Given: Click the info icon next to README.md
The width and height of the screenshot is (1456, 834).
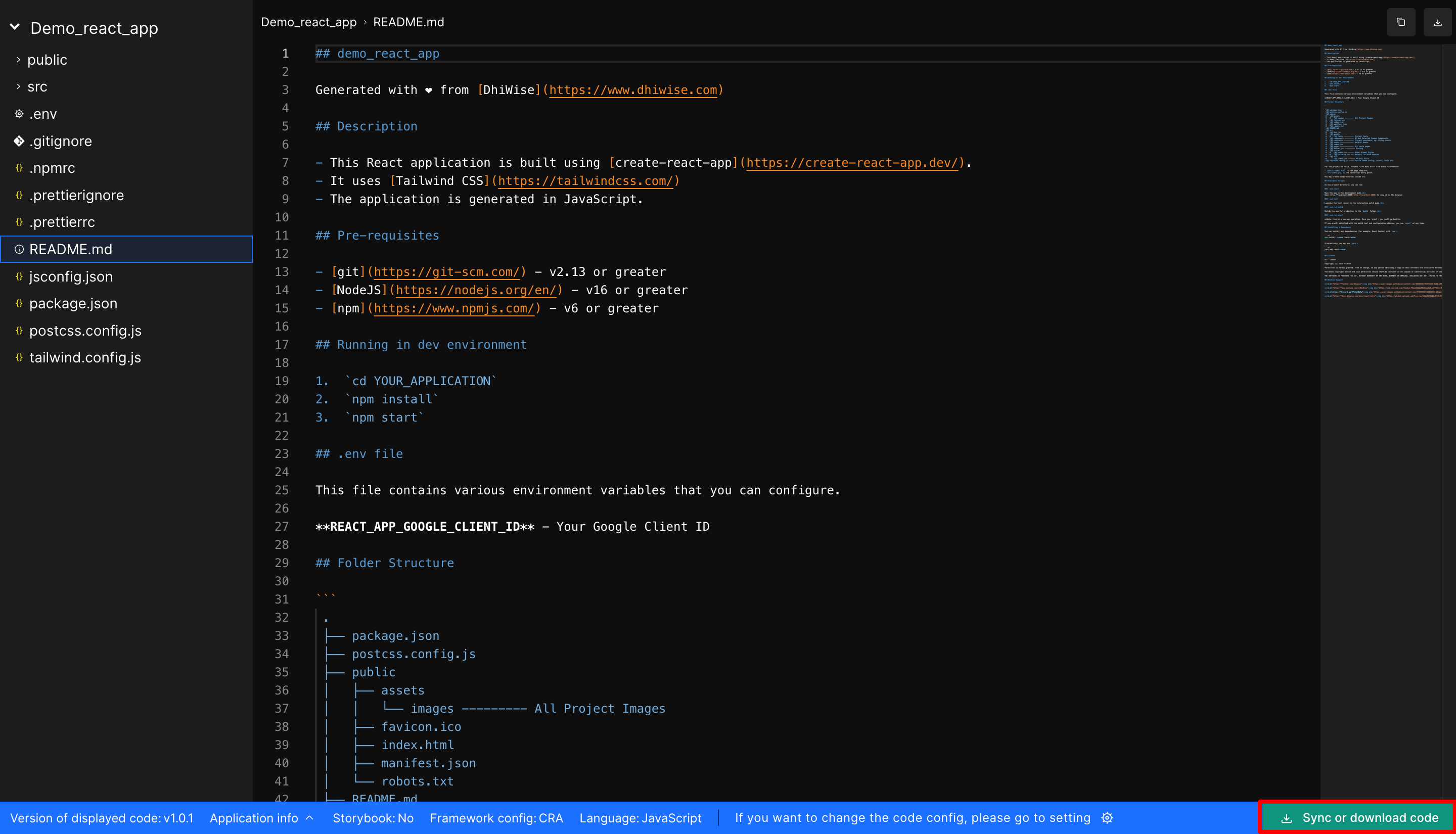Looking at the screenshot, I should [19, 249].
